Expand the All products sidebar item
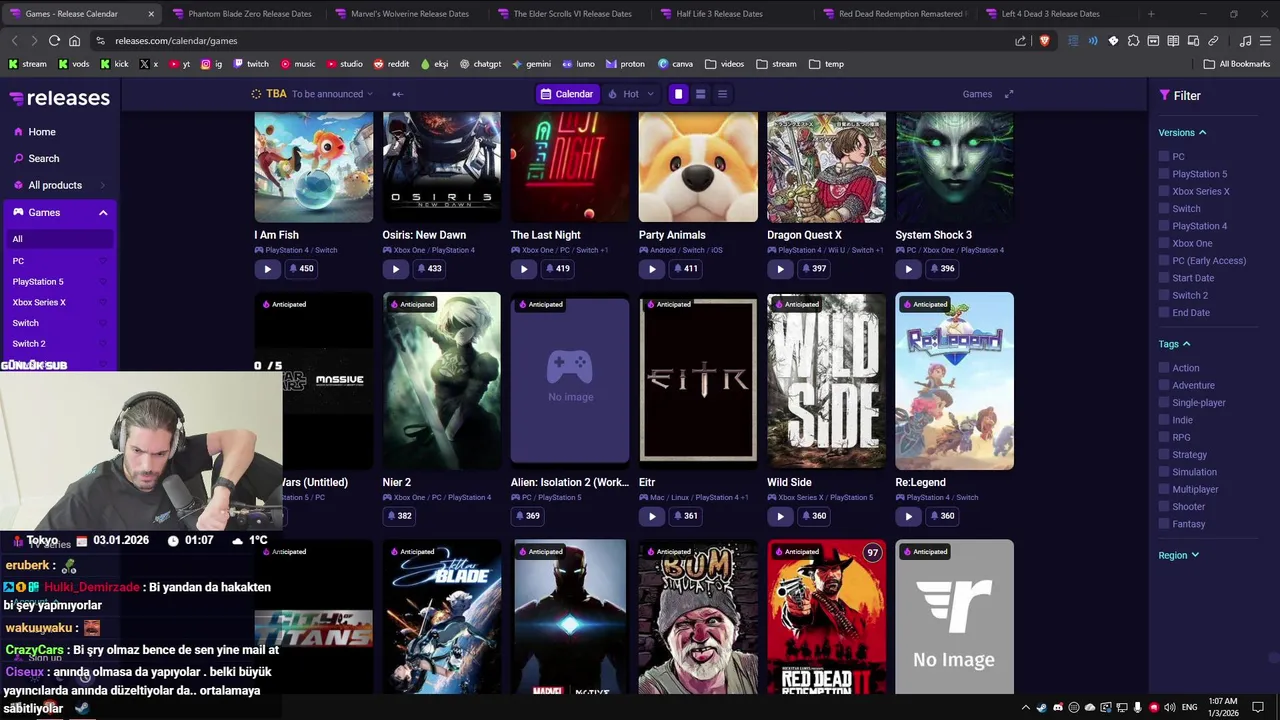1280x720 pixels. pyautogui.click(x=60, y=185)
